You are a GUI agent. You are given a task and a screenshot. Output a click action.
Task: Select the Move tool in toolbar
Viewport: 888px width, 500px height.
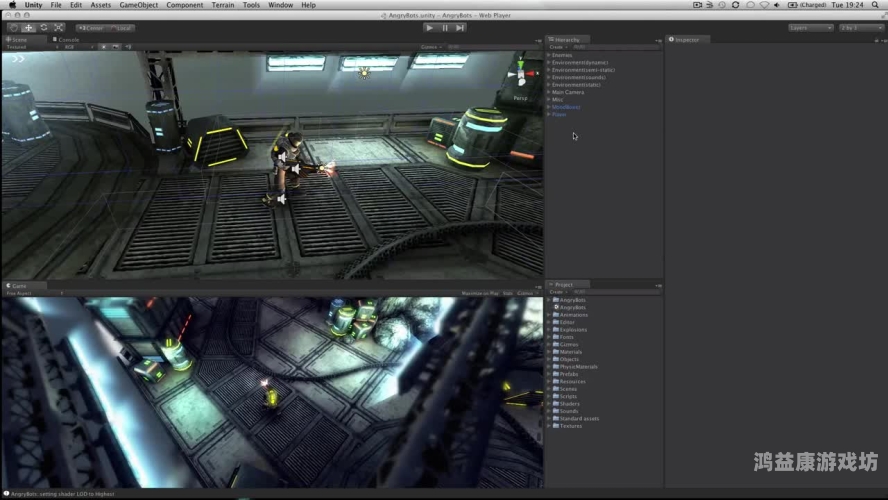29,28
